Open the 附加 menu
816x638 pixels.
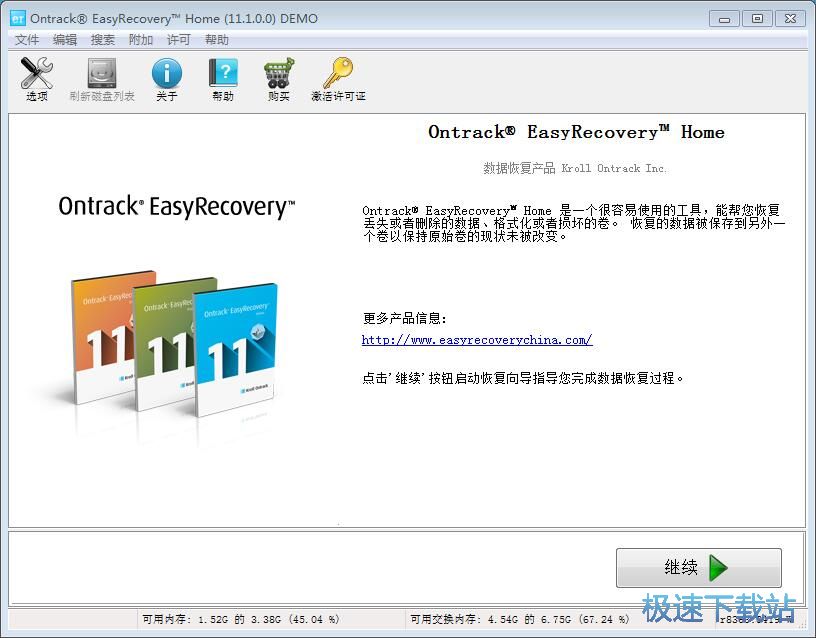[x=141, y=40]
